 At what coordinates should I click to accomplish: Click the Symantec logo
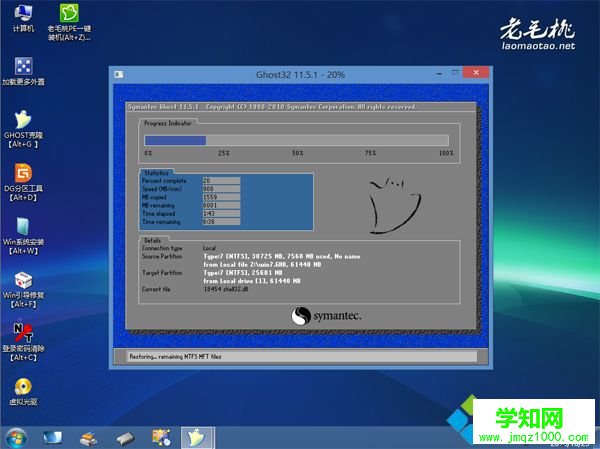326,316
